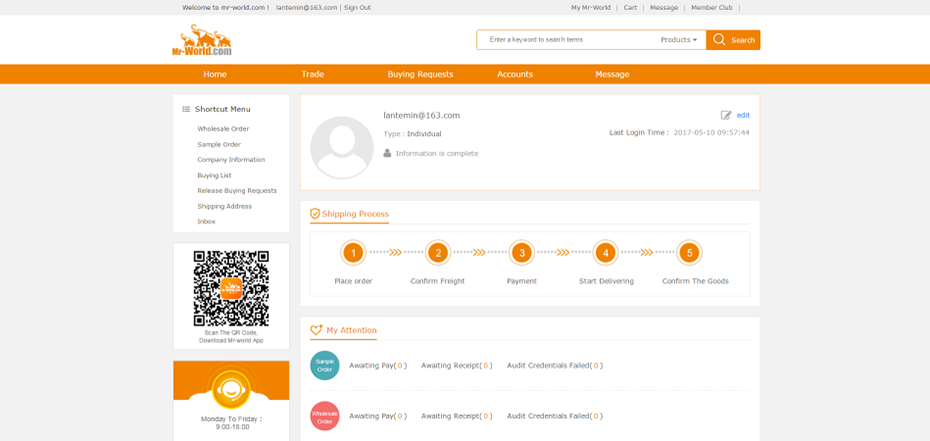Click the customer service headset icon
The image size is (930, 441).
[x=231, y=388]
